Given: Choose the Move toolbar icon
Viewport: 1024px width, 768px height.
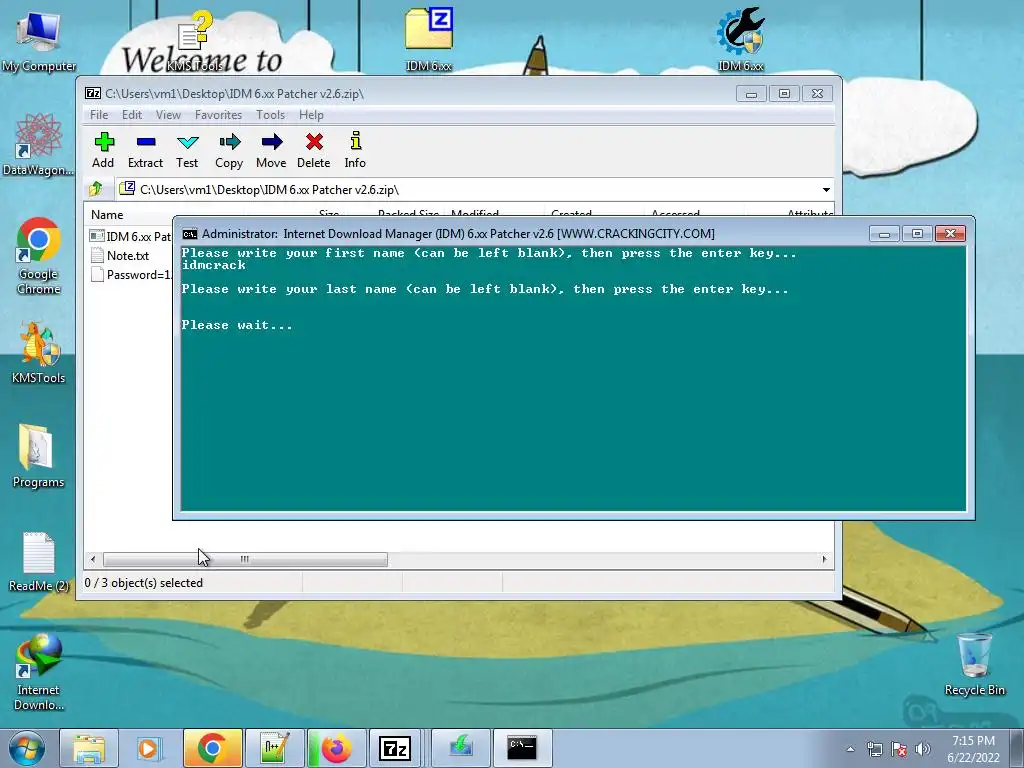Looking at the screenshot, I should tap(271, 150).
